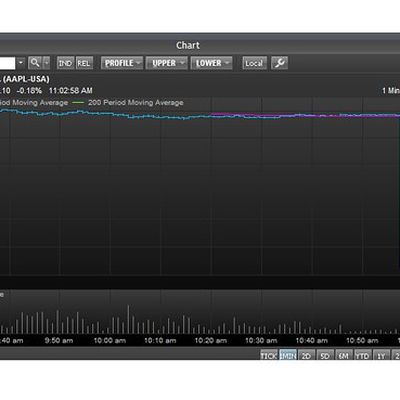Switch to the 5D time range
Image resolution: width=400 pixels, height=400 pixels.
tap(325, 355)
